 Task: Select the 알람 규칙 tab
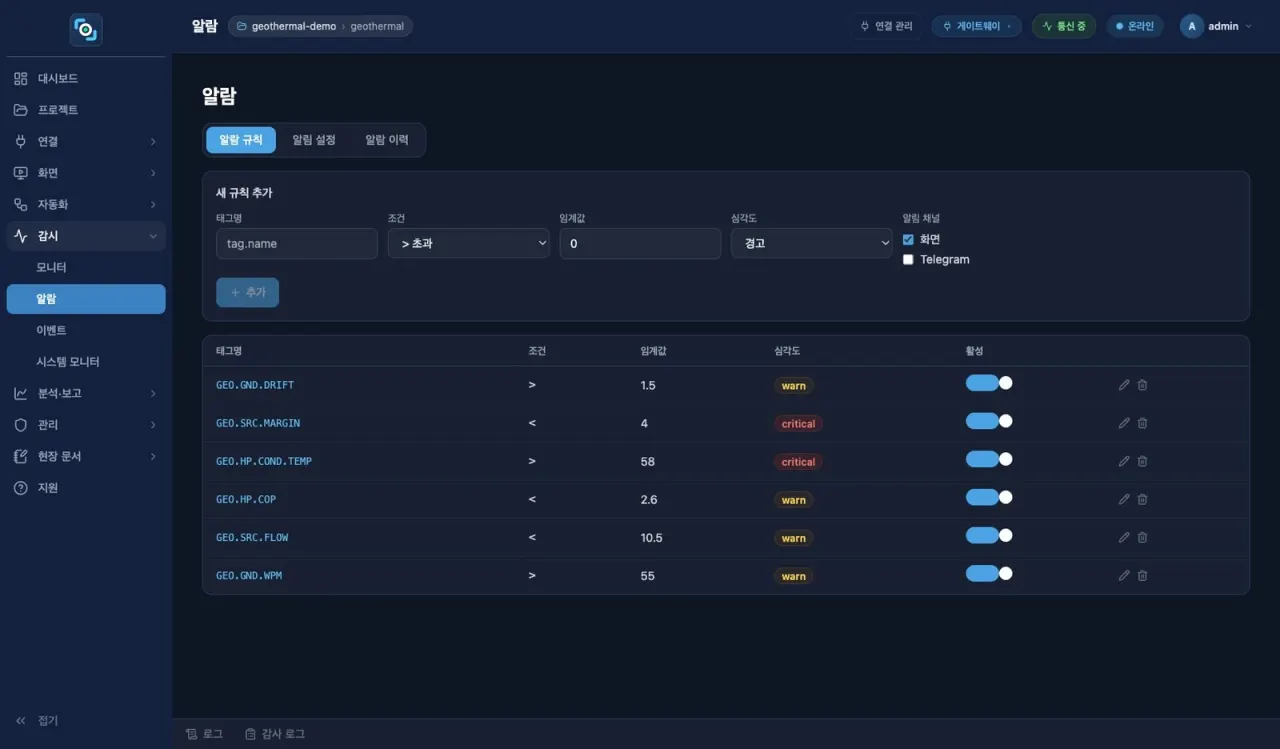point(241,140)
